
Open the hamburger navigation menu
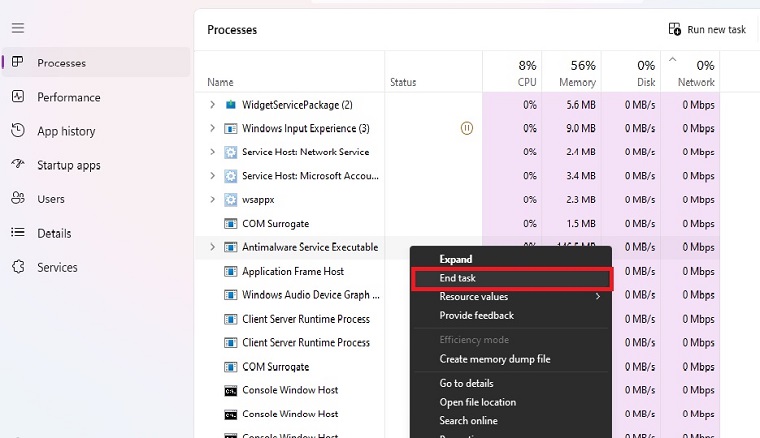18,28
